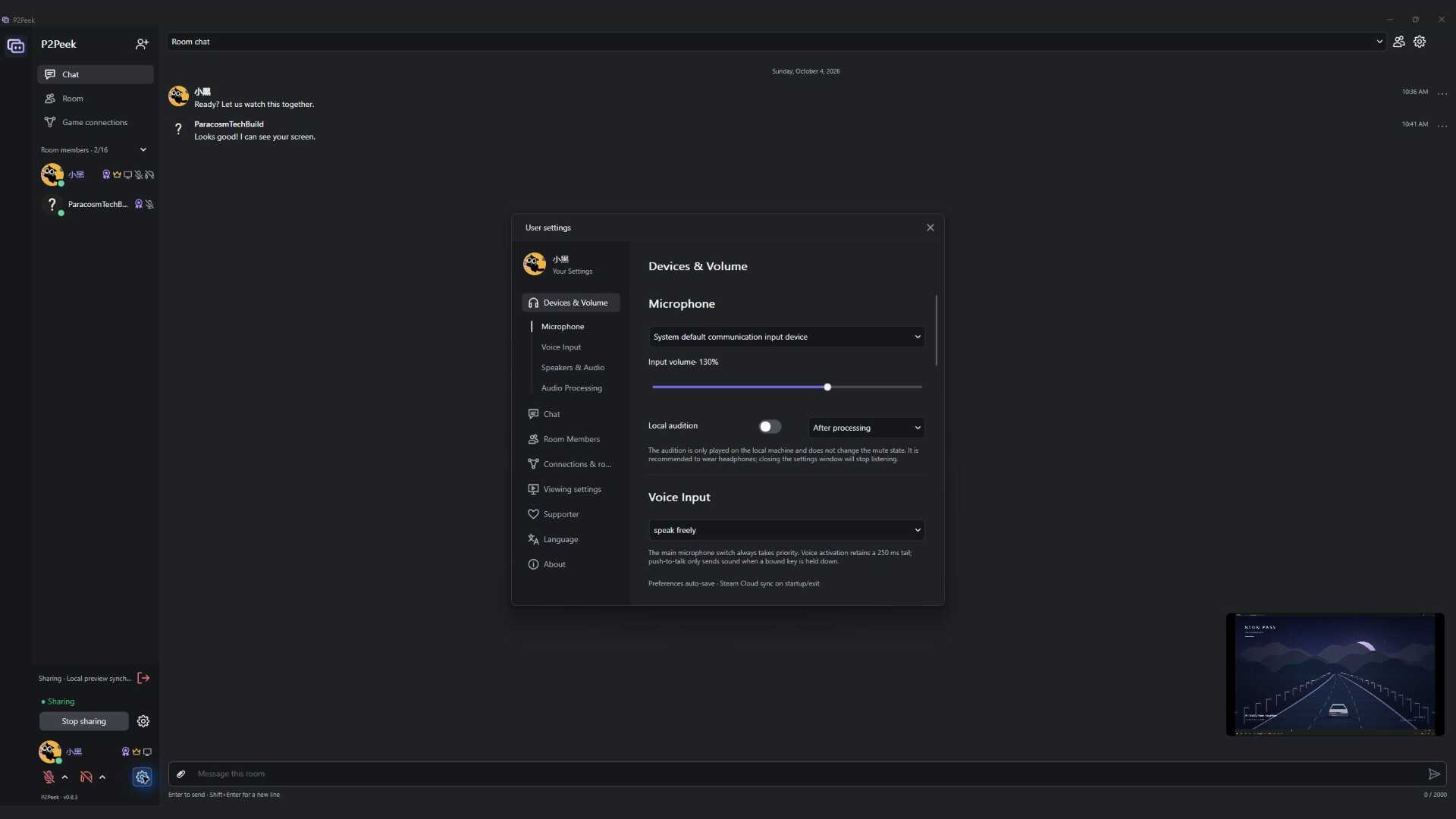The image size is (1456, 819).
Task: Open the more options dots for the 10:41 AM message
Action: click(1442, 126)
